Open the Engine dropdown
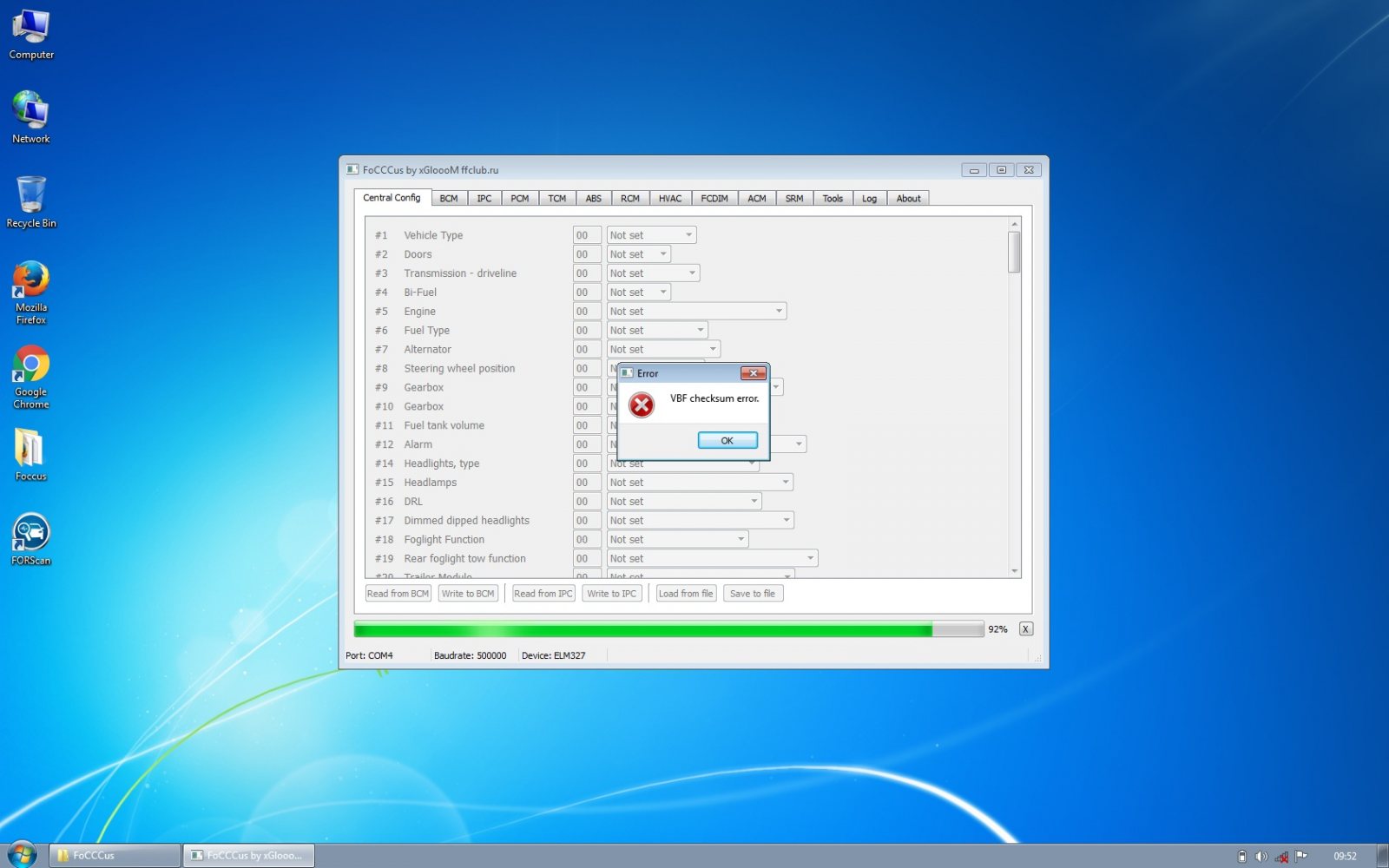The image size is (1389, 868). pyautogui.click(x=696, y=312)
